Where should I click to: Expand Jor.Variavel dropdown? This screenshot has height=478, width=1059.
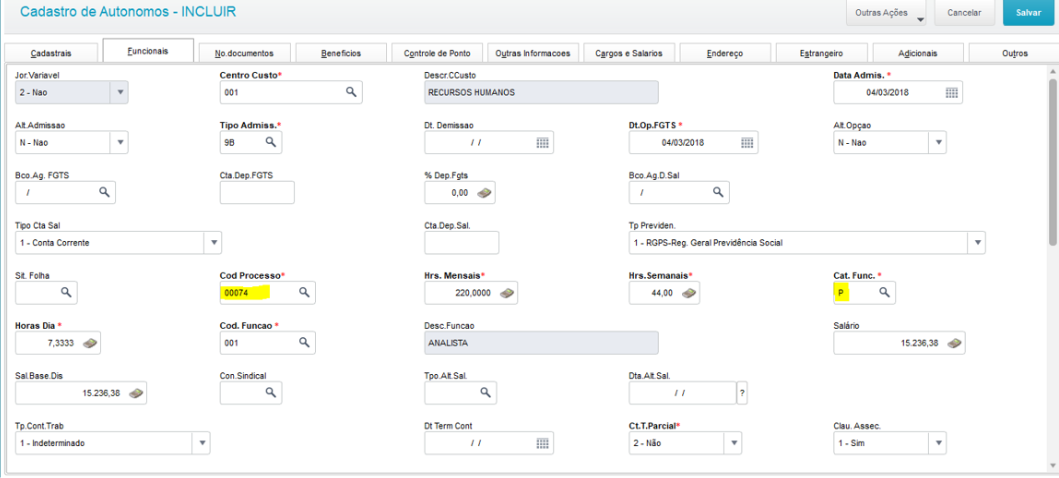tap(120, 92)
